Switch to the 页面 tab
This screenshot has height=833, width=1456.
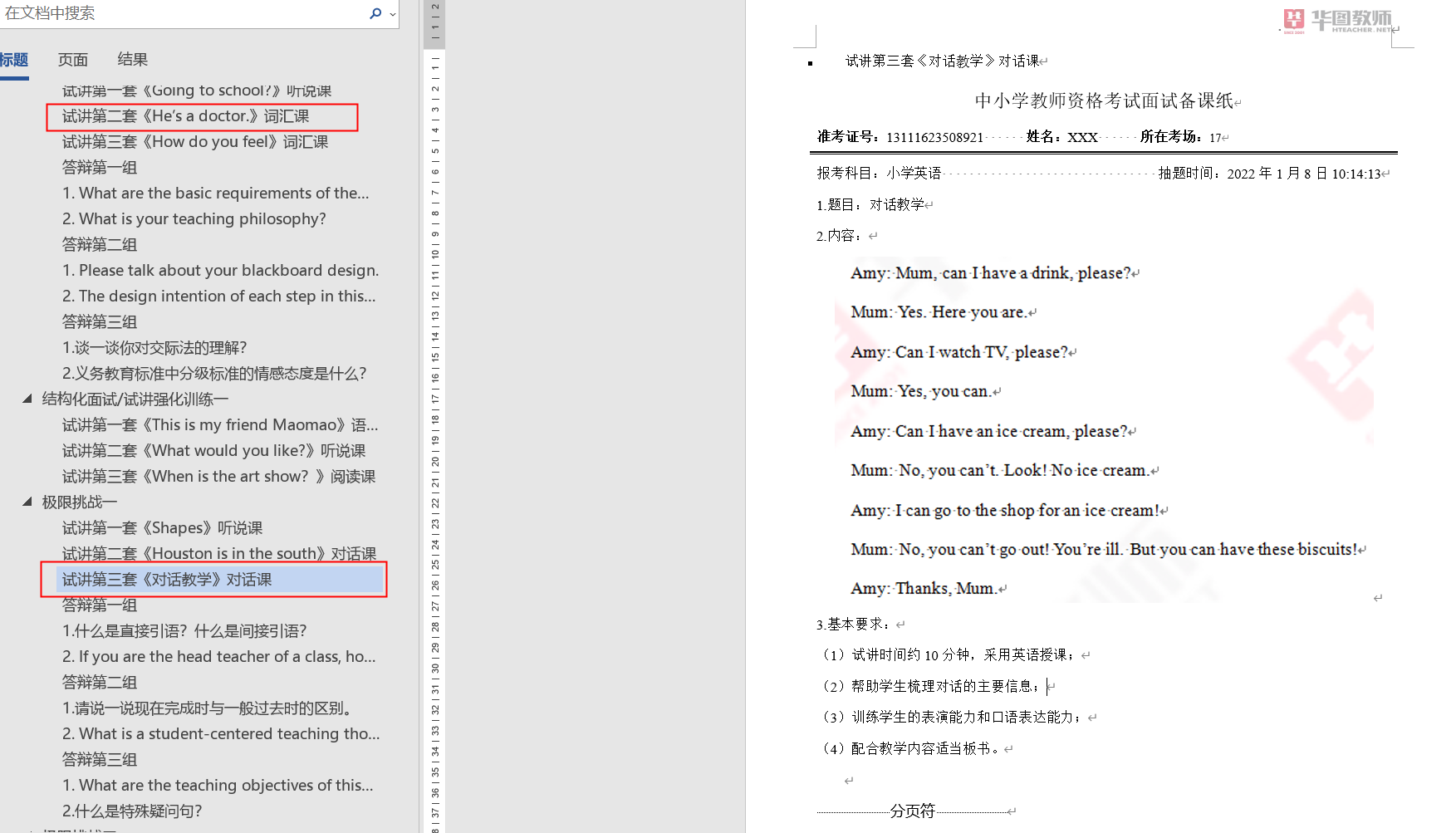click(73, 60)
